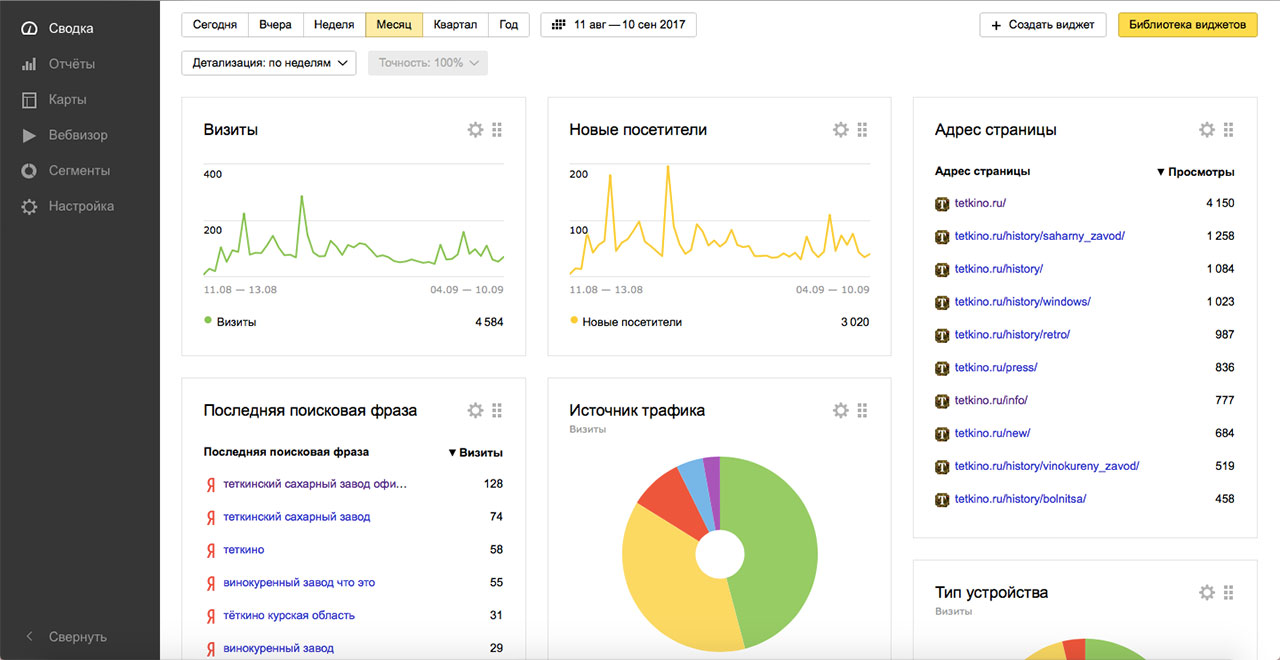The height and width of the screenshot is (660, 1280).
Task: Open the tetkino.ru/history/ link
Action: pos(999,269)
